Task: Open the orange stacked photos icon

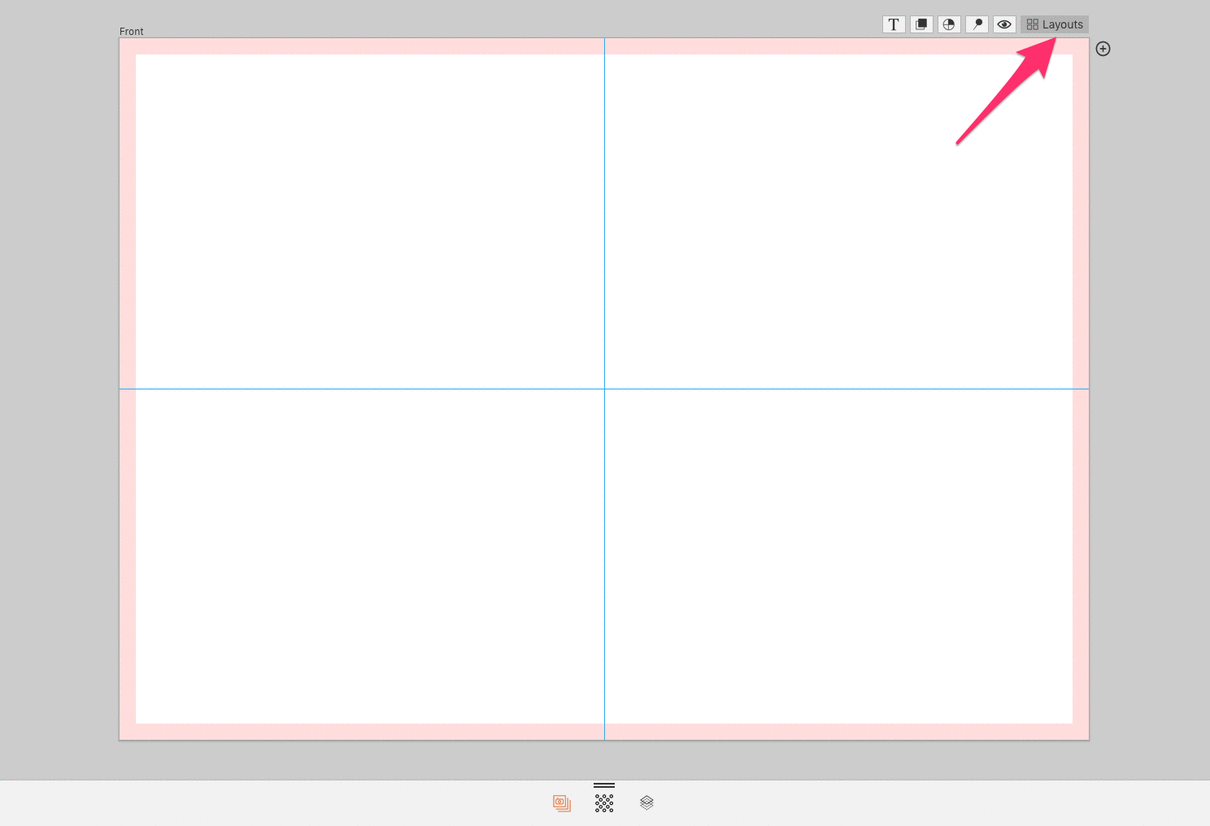Action: (x=562, y=802)
